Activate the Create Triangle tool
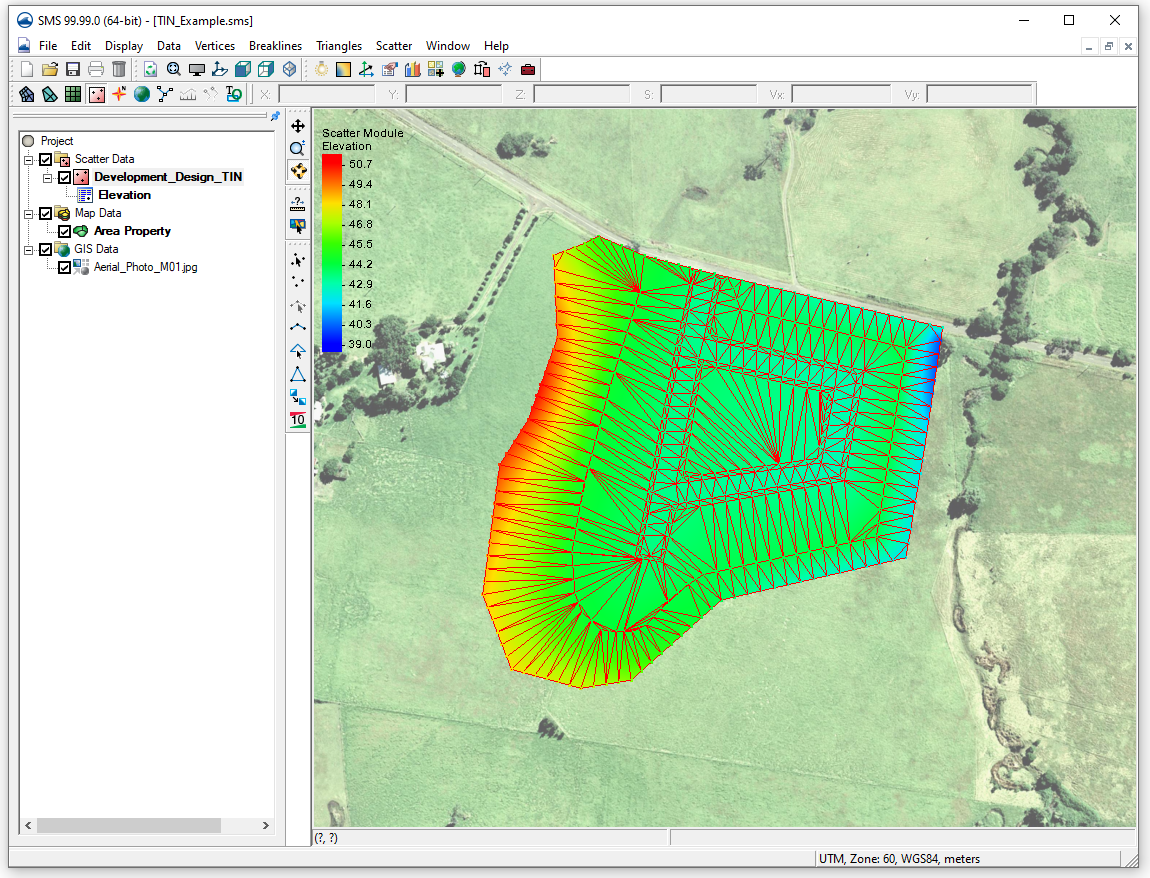The height and width of the screenshot is (878, 1150). pyautogui.click(x=298, y=374)
